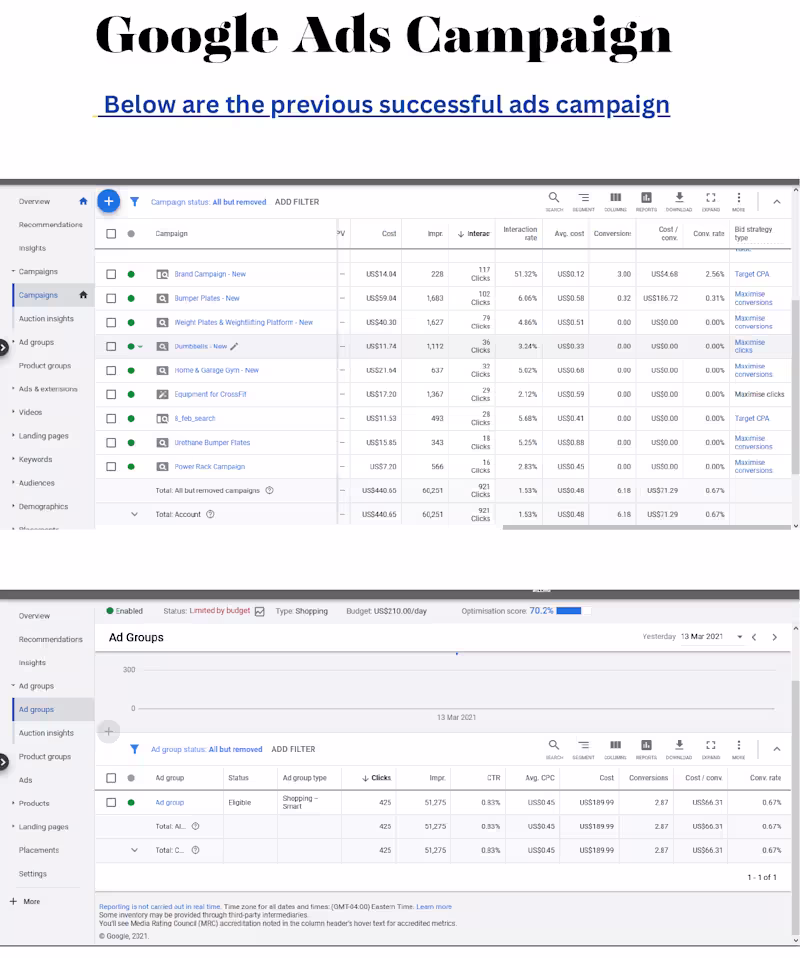Open the Urethane Bumper Plates campaign link

(212, 442)
